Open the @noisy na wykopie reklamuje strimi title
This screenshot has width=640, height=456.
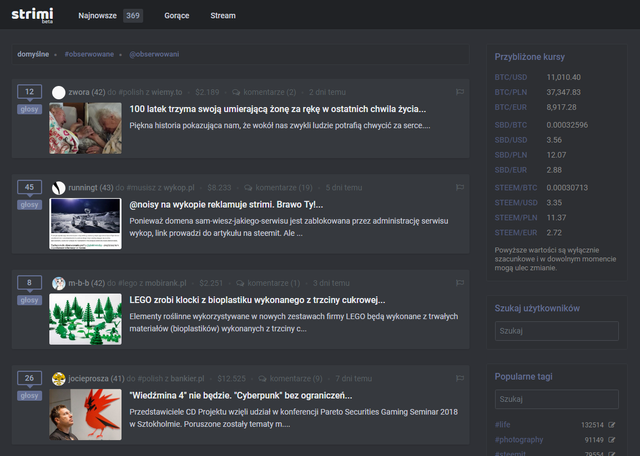point(226,205)
